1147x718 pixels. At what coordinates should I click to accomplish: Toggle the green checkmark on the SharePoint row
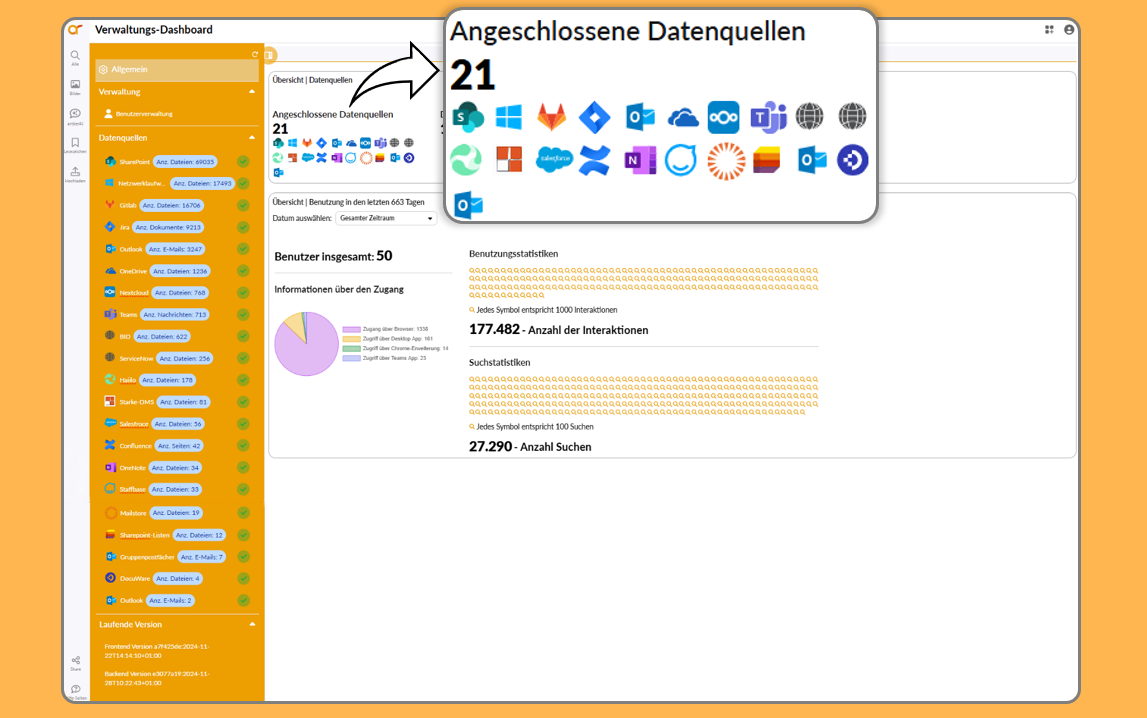243,162
